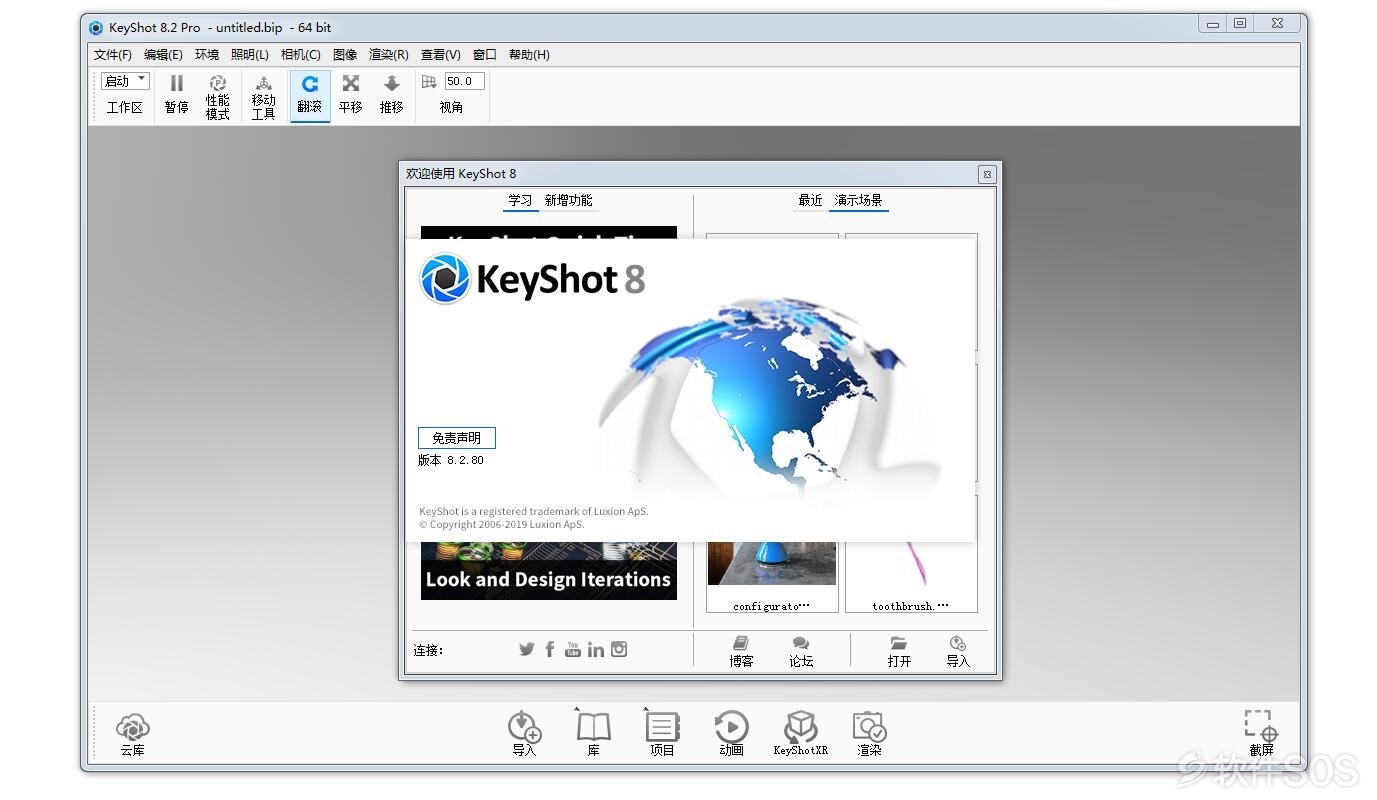Switch to the 学习 tab
This screenshot has width=1377, height=800.
520,201
